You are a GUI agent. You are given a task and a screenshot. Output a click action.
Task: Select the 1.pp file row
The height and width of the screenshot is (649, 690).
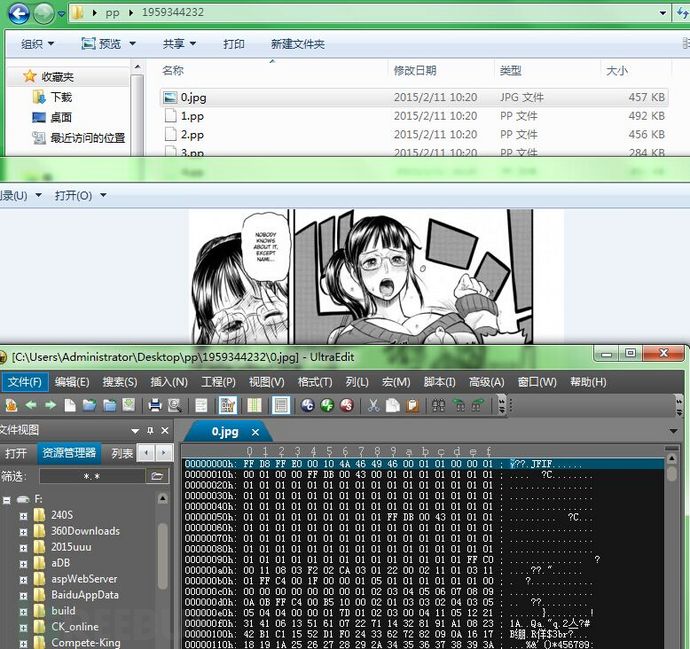tap(414, 116)
